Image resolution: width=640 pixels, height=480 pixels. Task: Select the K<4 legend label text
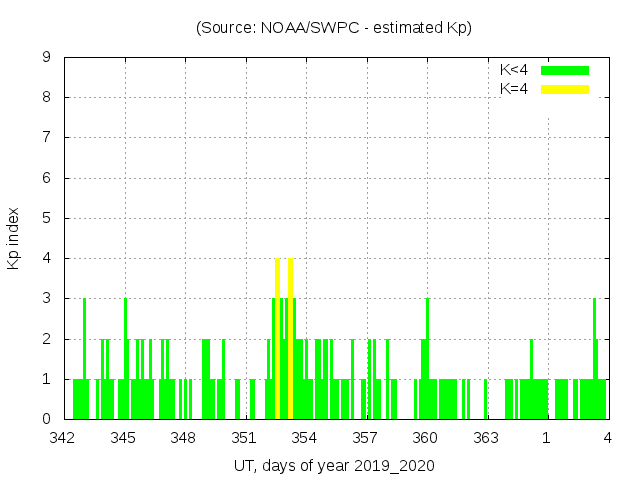(513, 70)
